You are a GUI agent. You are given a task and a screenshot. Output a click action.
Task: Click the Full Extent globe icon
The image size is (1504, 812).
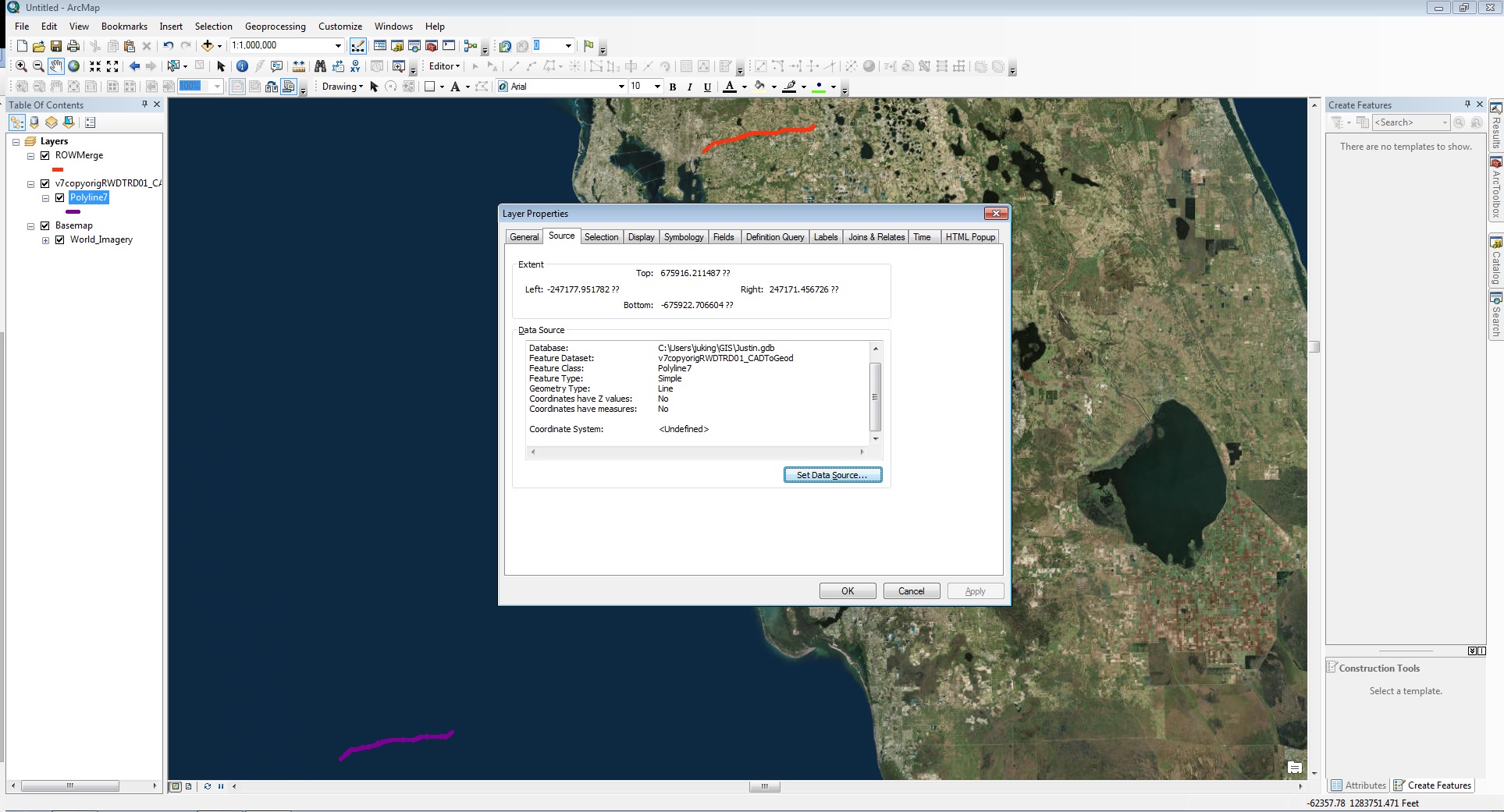coord(74,66)
